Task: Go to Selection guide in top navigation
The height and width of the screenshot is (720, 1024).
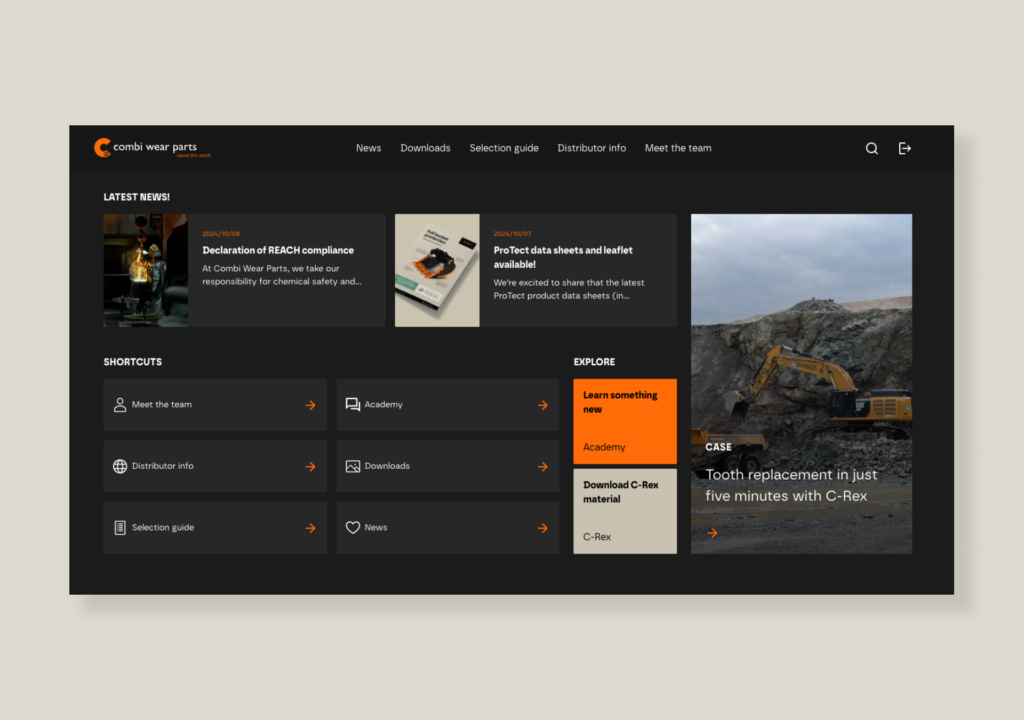Action: tap(504, 148)
